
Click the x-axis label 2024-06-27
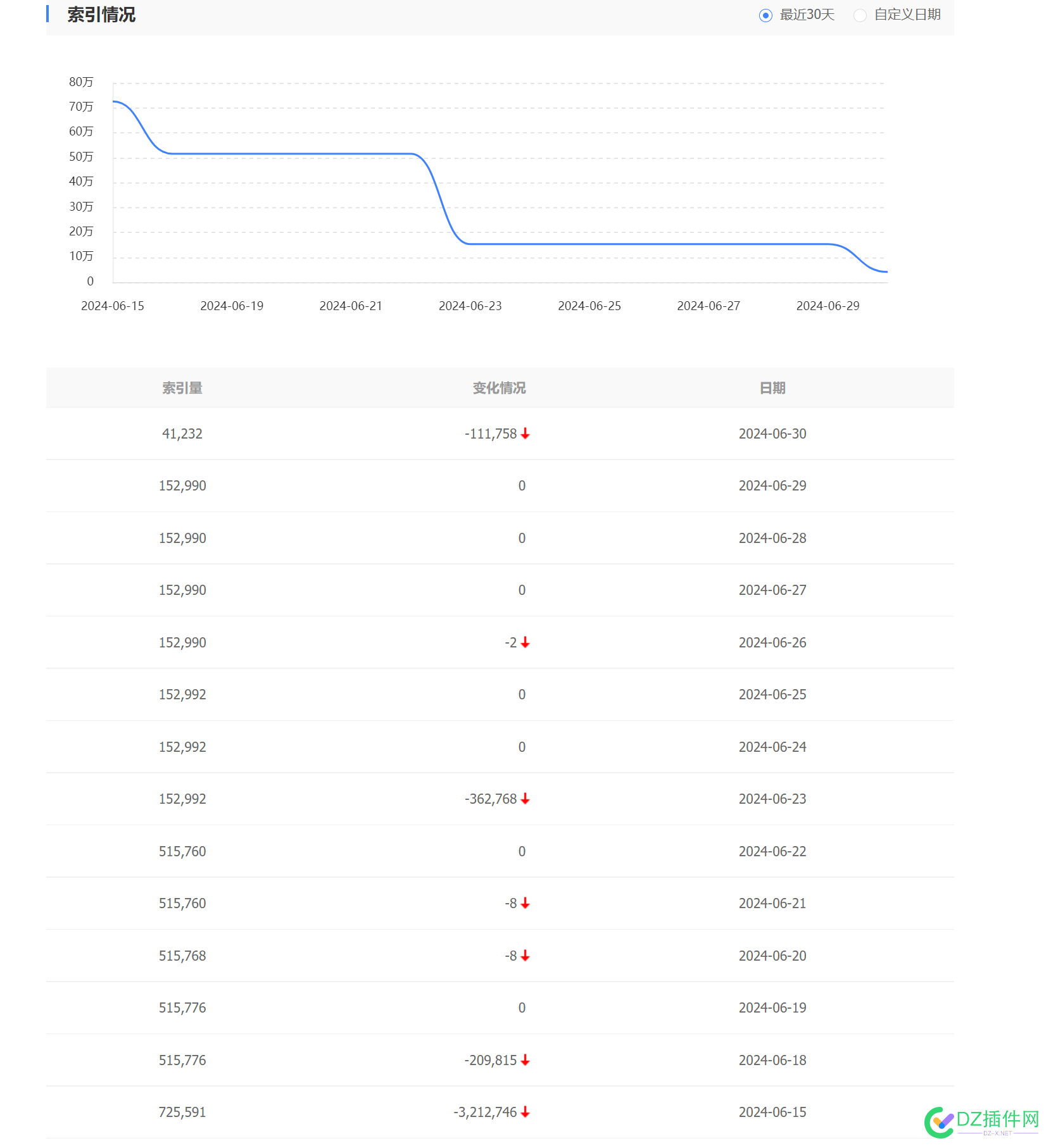click(708, 306)
